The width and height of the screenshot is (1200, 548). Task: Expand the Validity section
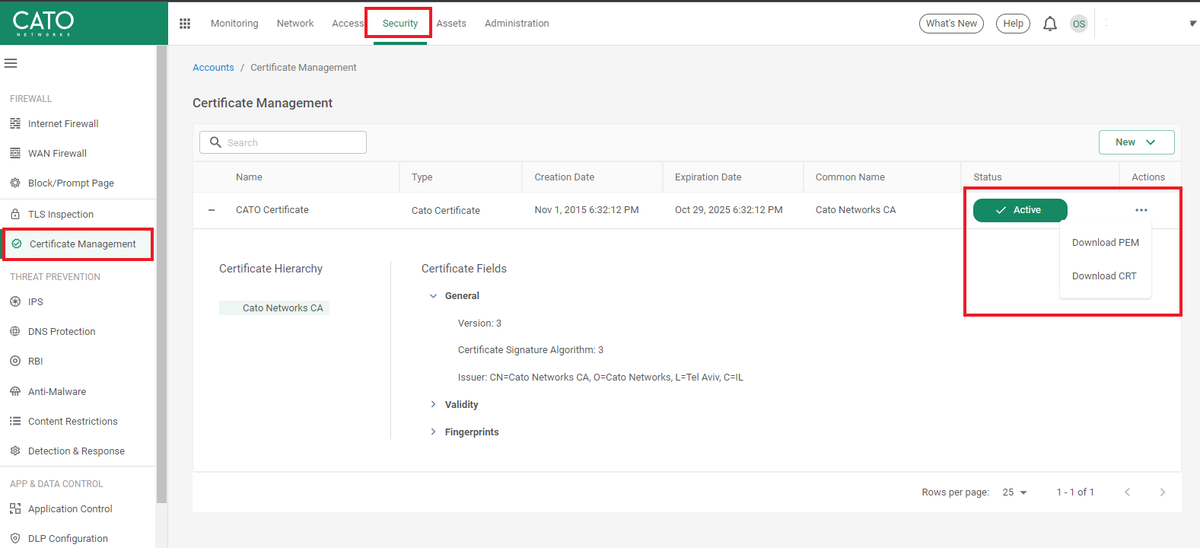[433, 404]
